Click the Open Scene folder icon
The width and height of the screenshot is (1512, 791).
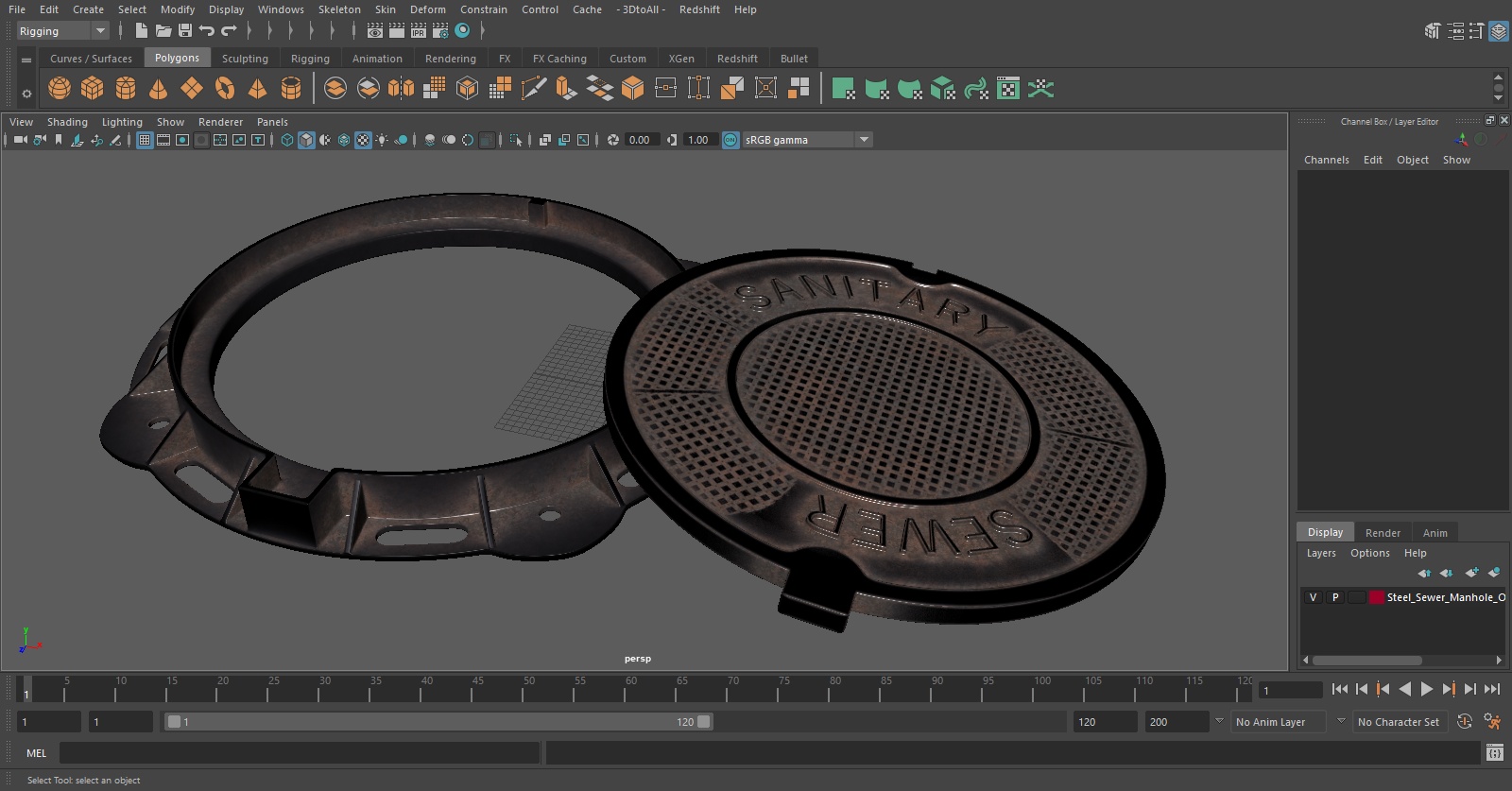pos(163,31)
